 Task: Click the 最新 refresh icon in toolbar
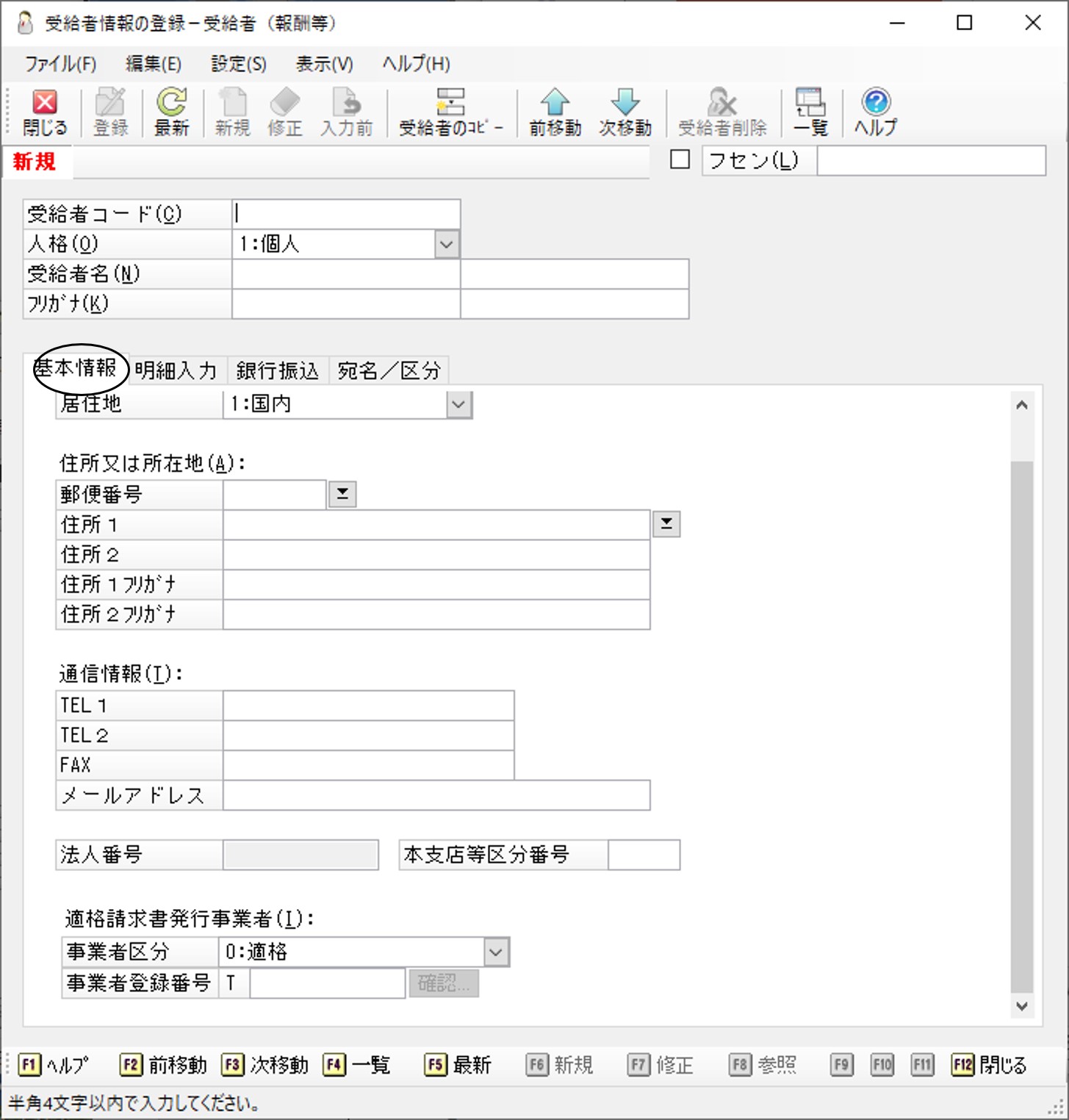coord(171,103)
